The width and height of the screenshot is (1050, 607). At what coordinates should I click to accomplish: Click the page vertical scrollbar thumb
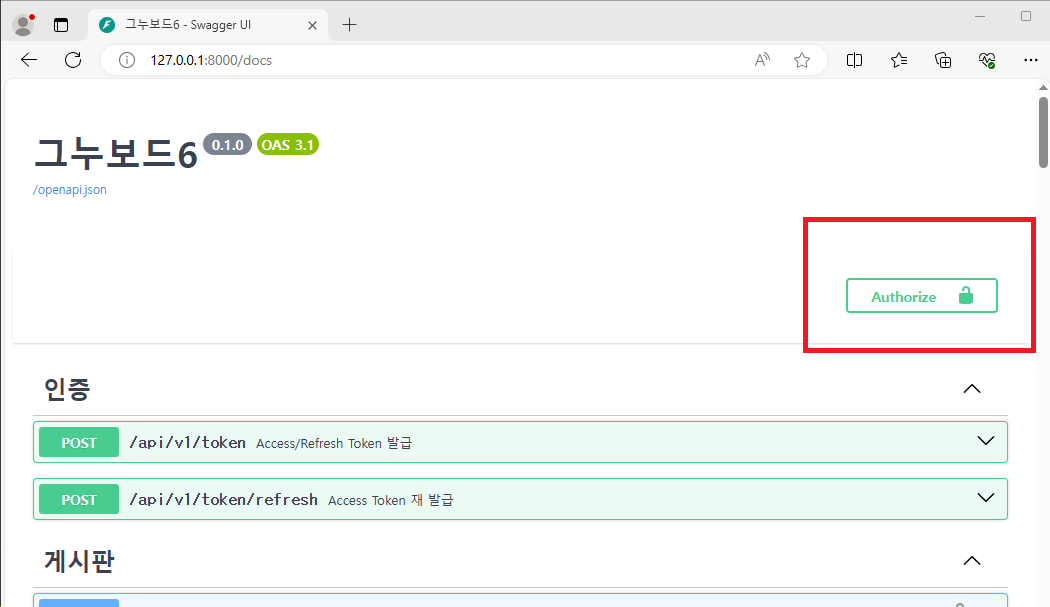tap(1043, 132)
